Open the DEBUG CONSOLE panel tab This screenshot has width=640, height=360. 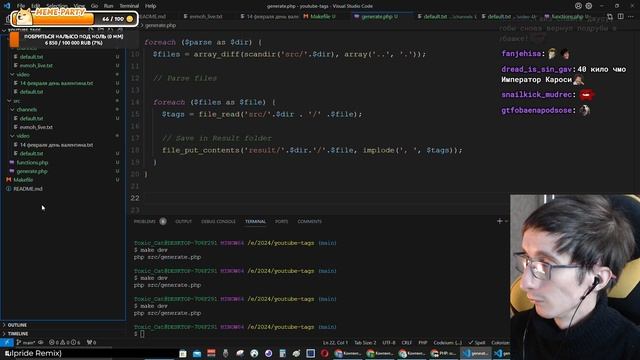[x=218, y=221]
